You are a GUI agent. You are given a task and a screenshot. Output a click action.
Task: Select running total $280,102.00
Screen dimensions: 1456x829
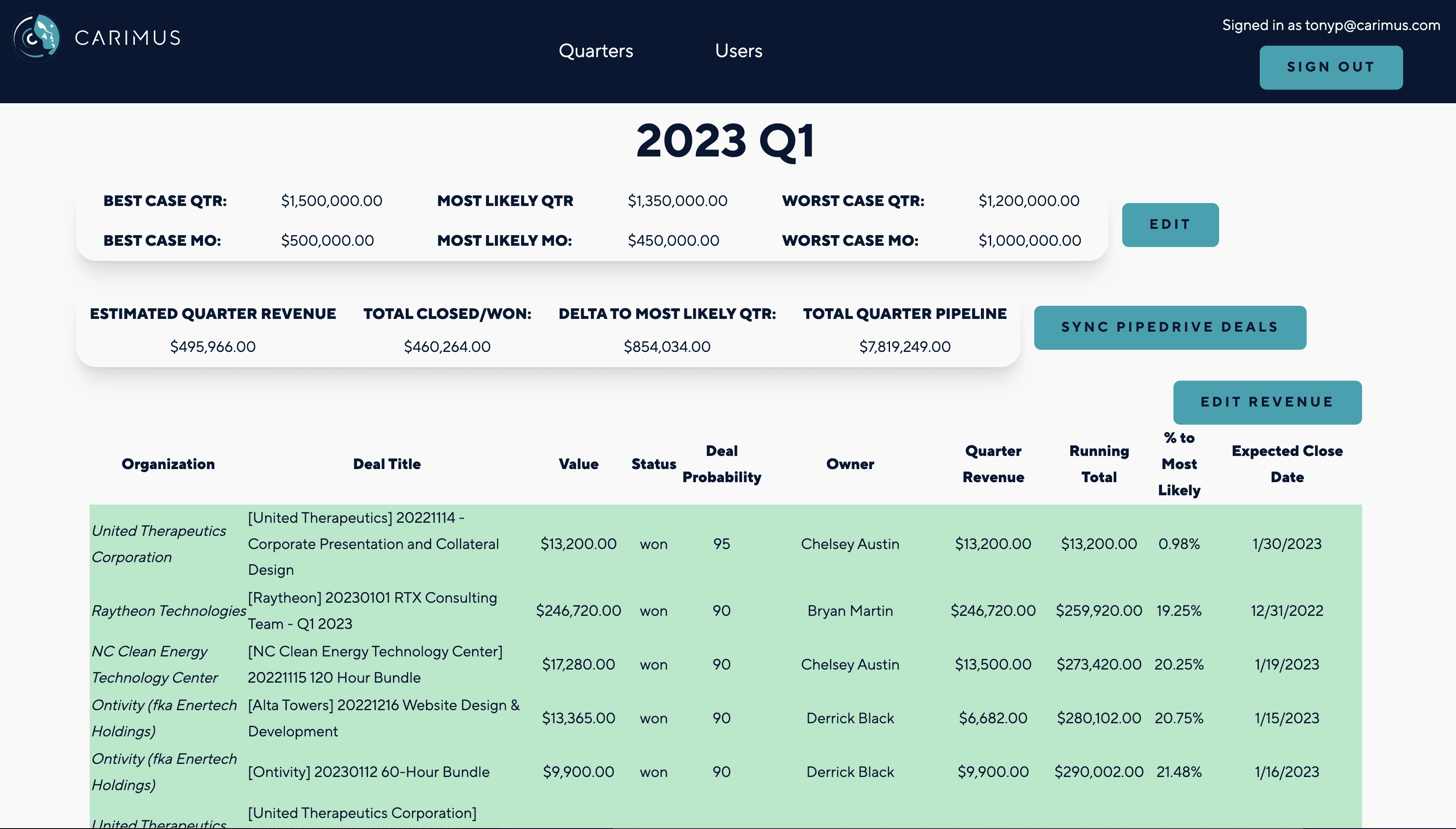[x=1099, y=718]
